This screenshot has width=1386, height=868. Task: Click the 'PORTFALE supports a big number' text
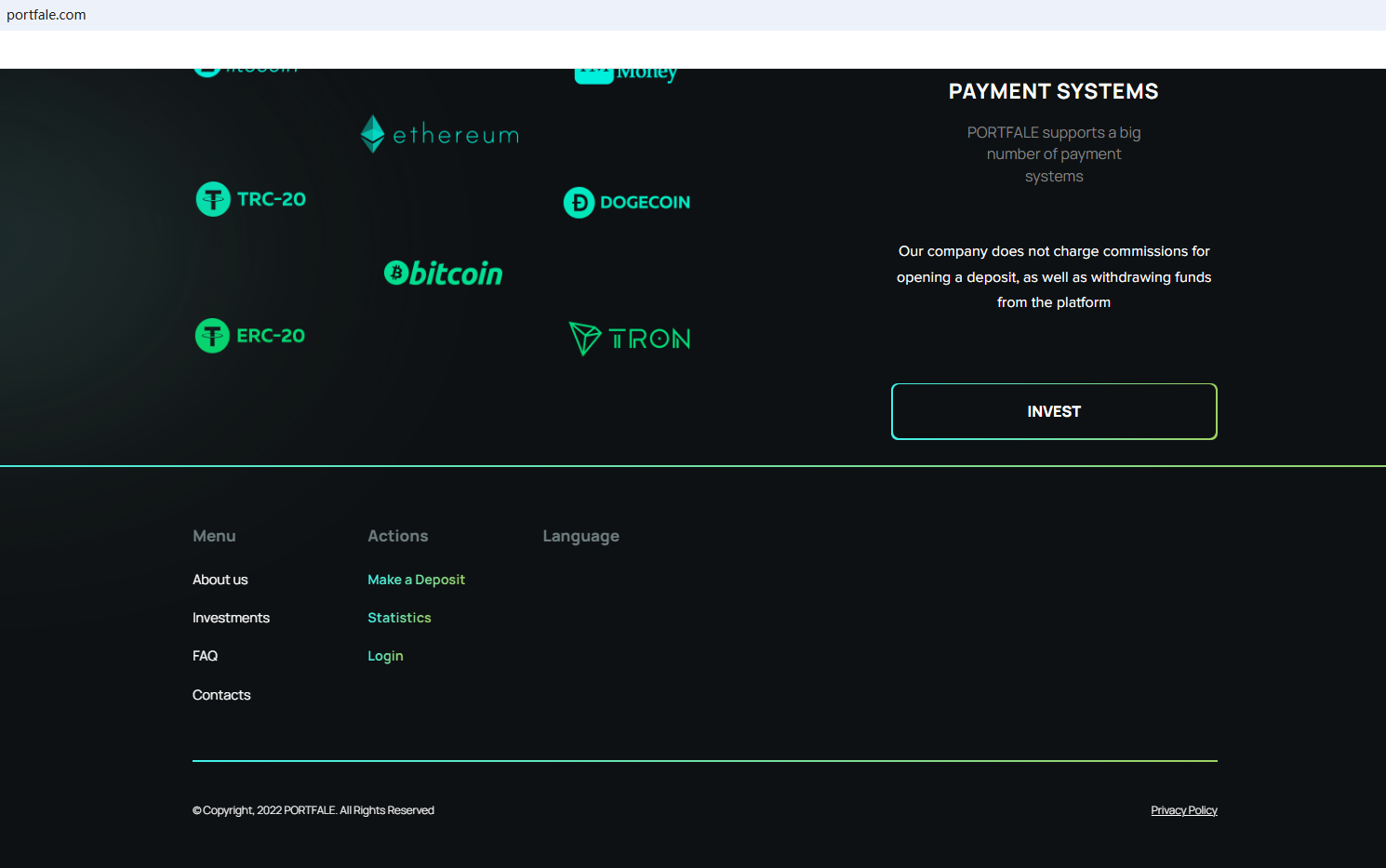tap(1054, 154)
